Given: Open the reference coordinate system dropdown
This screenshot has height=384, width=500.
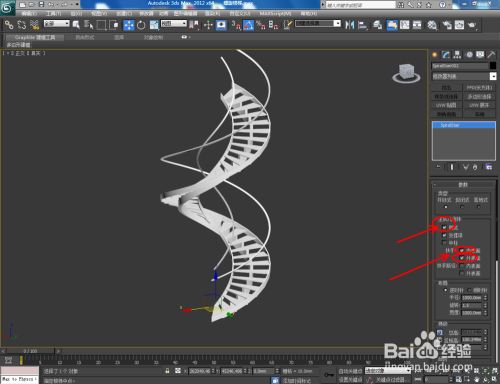Looking at the screenshot, I should [x=174, y=23].
